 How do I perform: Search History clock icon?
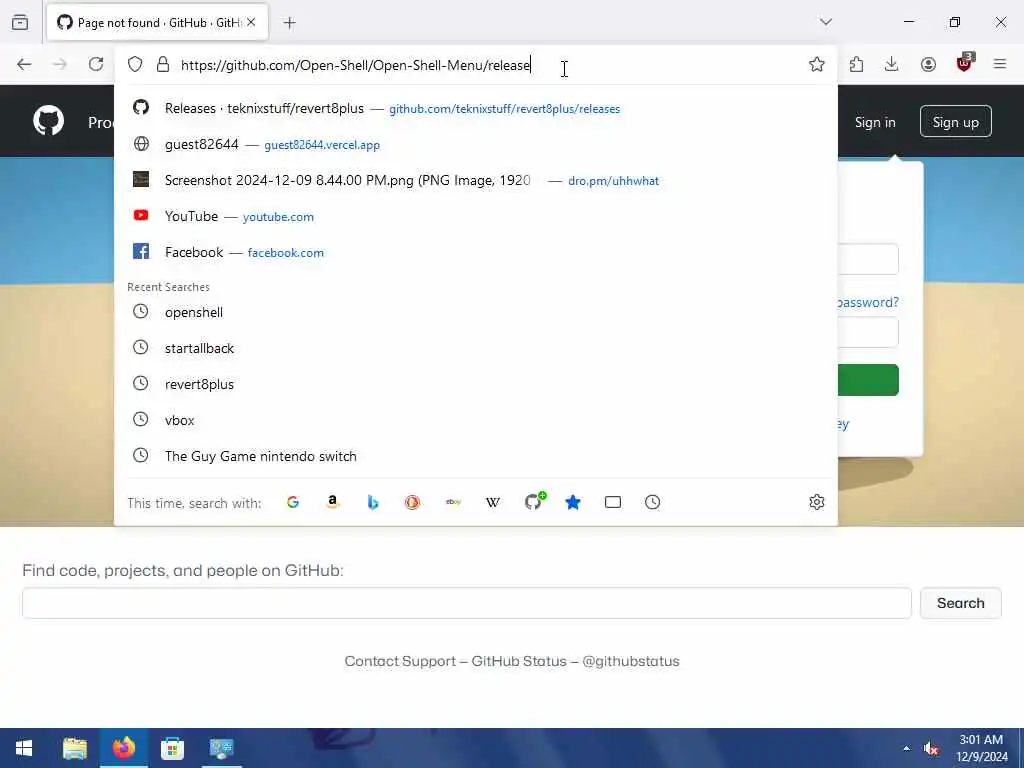coord(652,502)
